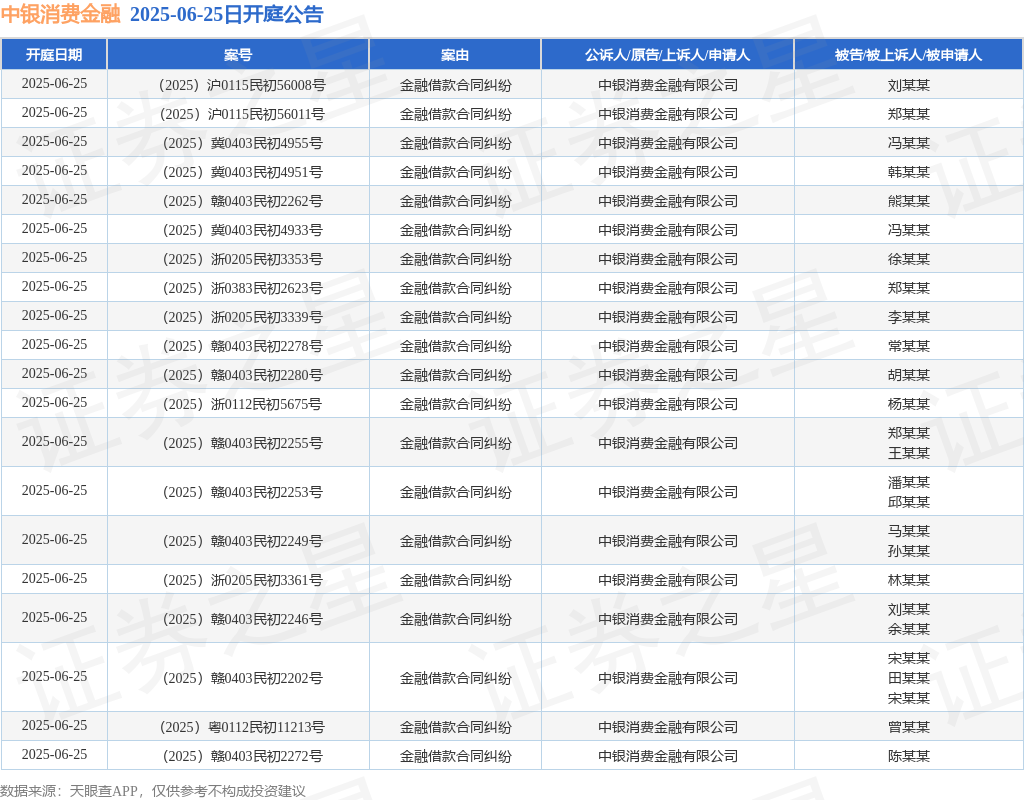The width and height of the screenshot is (1024, 800).
Task: Click case number (2025)赣0403民初2202号
Action: (x=242, y=678)
